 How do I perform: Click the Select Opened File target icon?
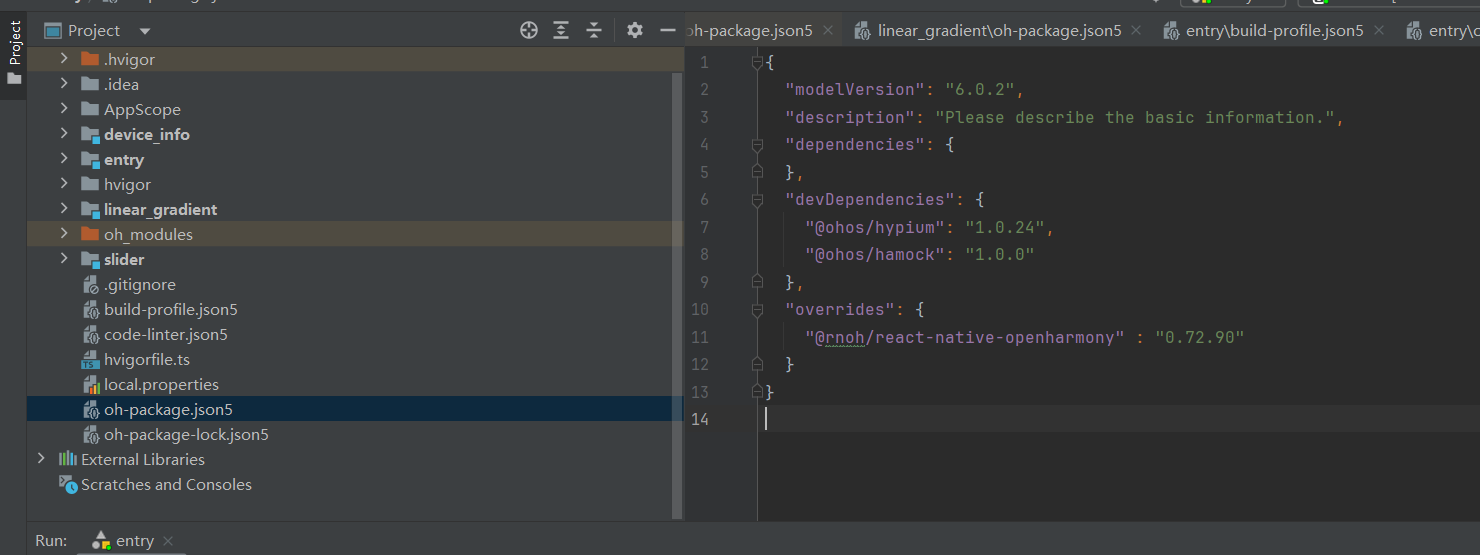529,31
